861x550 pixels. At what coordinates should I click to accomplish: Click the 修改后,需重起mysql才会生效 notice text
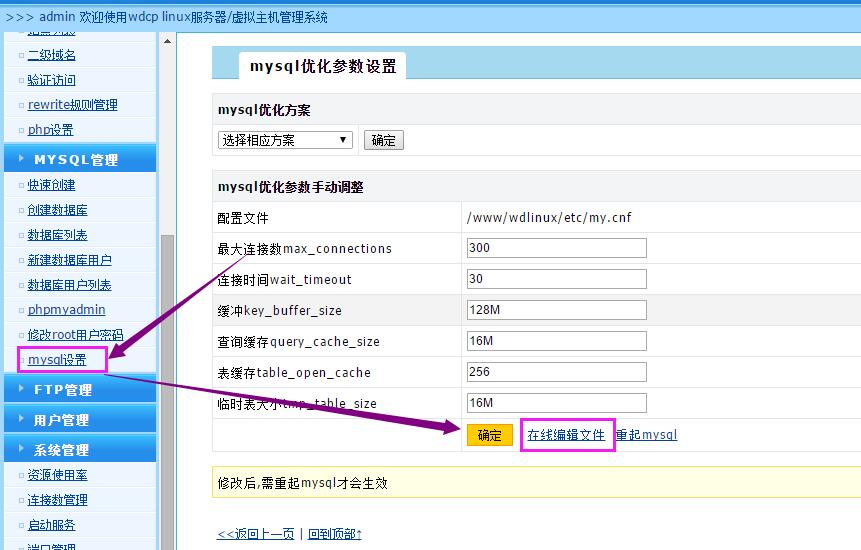click(x=303, y=483)
